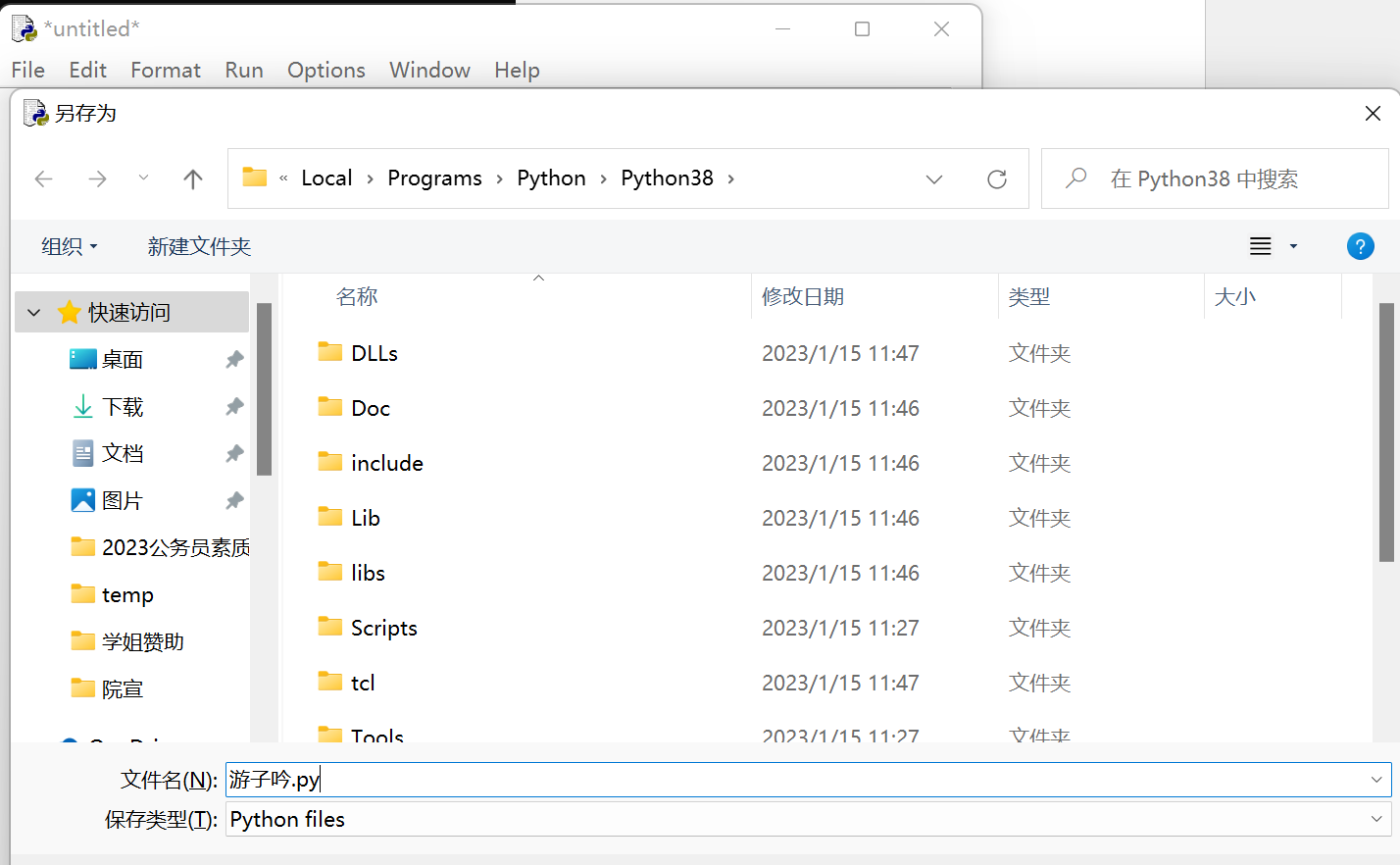Unpin 下载 from Quick Access
This screenshot has height=865, width=1400.
pyautogui.click(x=233, y=406)
